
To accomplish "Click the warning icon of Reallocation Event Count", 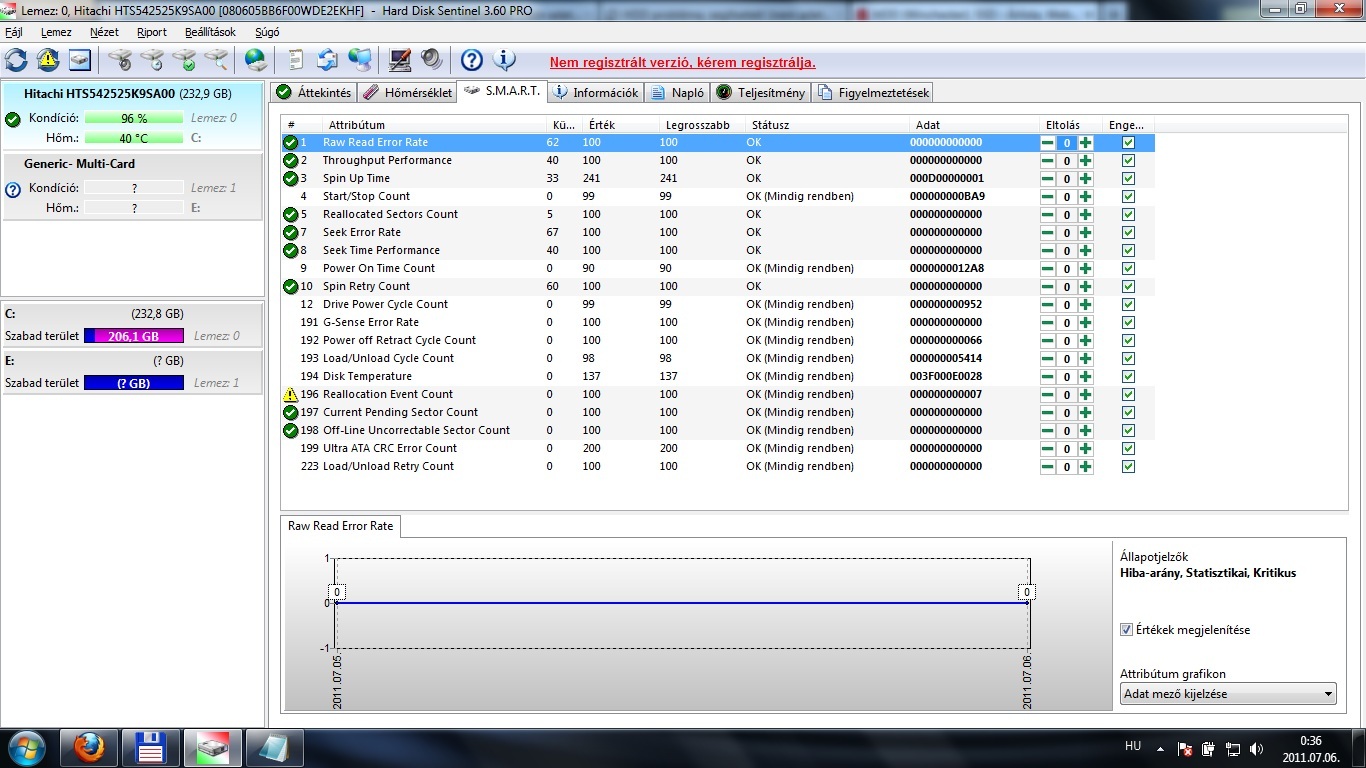I will click(x=290, y=394).
